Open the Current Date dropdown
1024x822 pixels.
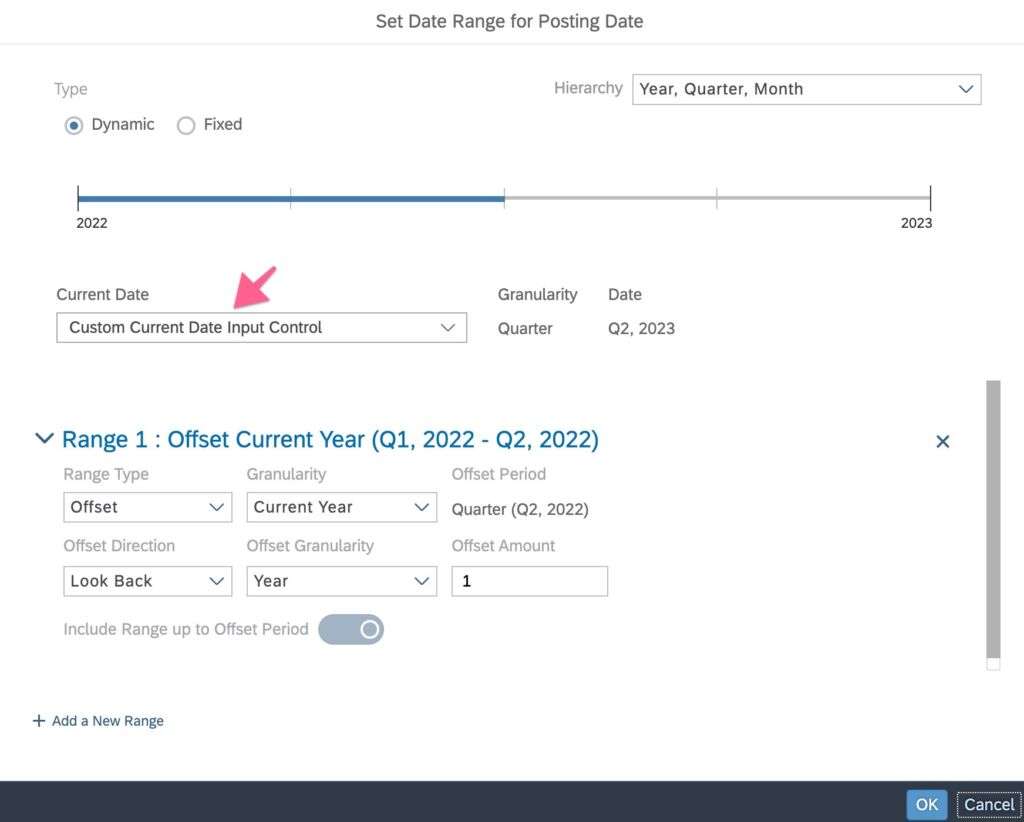pyautogui.click(x=261, y=328)
